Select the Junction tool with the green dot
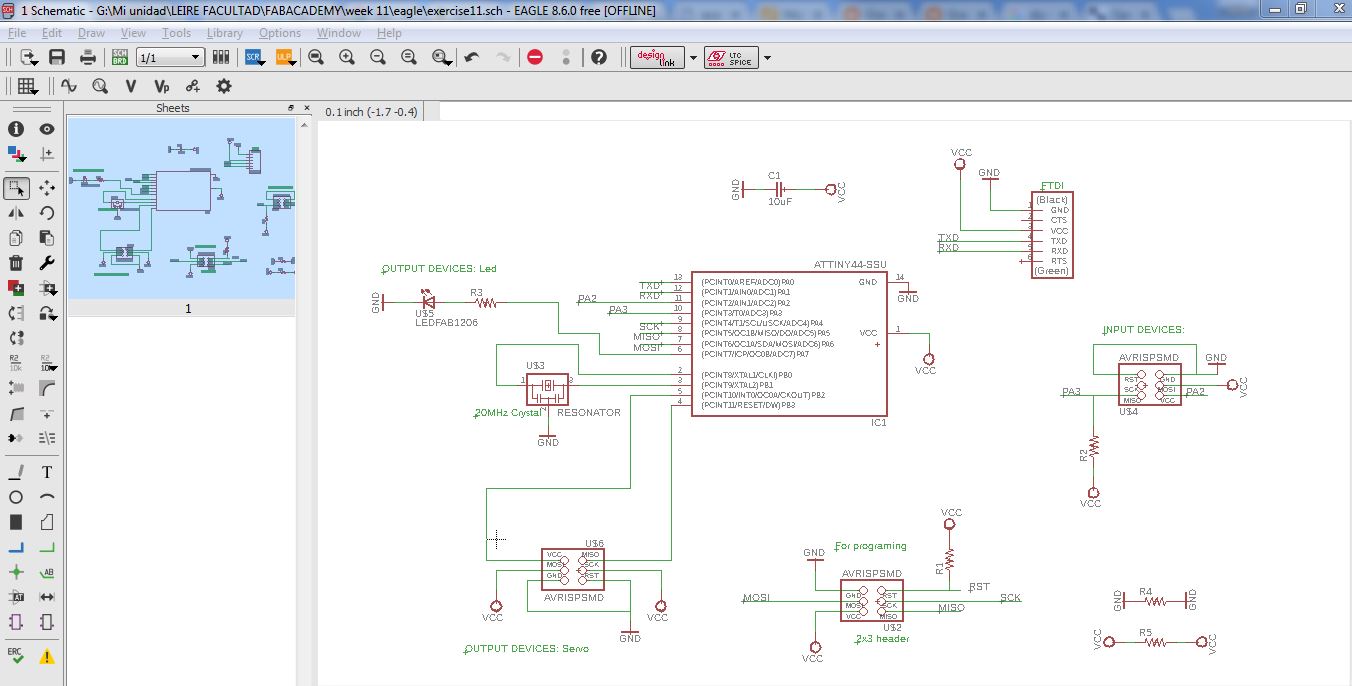Screen dimensions: 1352x686 tap(16, 572)
